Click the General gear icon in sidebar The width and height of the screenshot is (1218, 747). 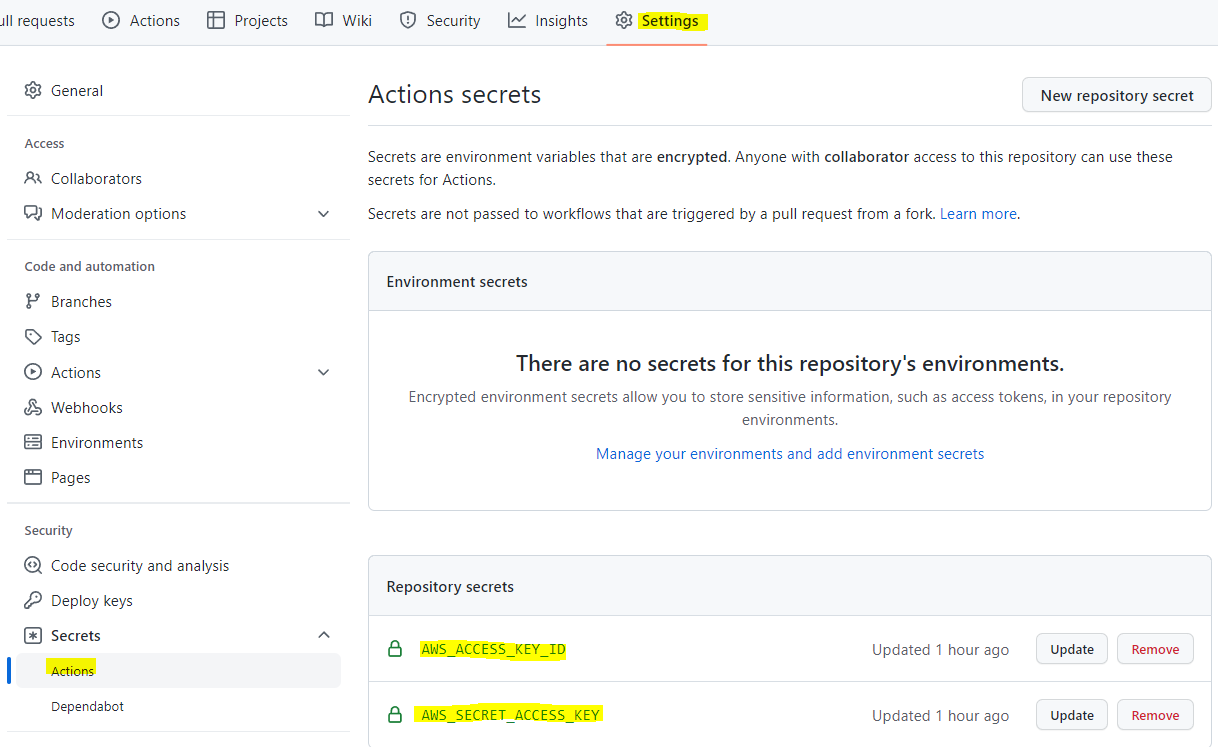point(33,90)
